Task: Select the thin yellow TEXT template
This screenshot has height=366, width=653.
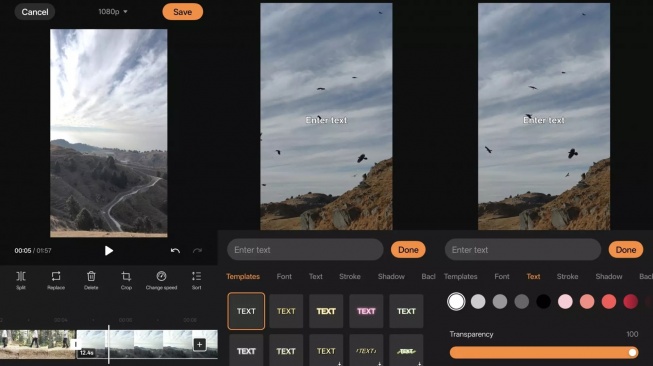Action: [286, 311]
